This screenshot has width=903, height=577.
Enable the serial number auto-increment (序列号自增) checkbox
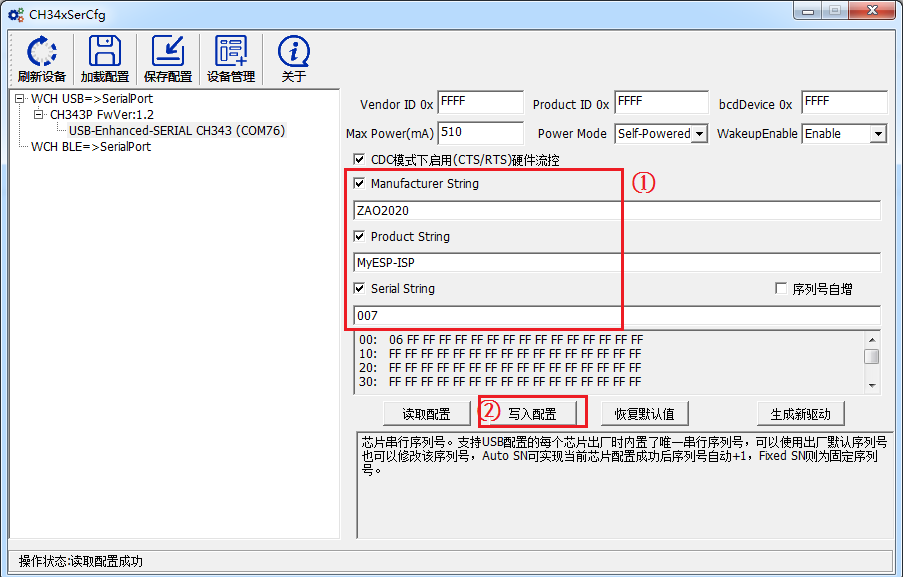pyautogui.click(x=782, y=289)
